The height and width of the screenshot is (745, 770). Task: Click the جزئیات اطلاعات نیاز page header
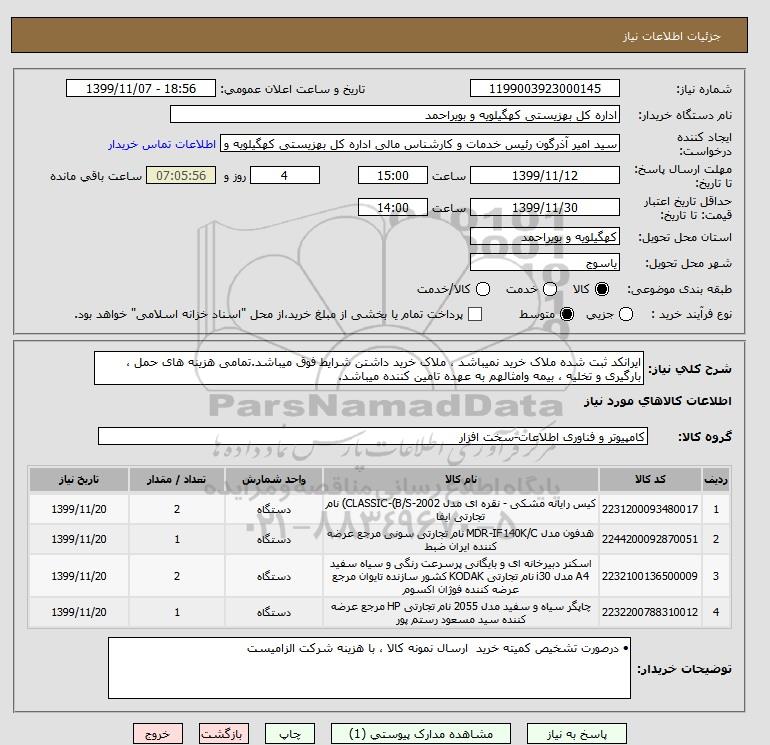click(671, 36)
